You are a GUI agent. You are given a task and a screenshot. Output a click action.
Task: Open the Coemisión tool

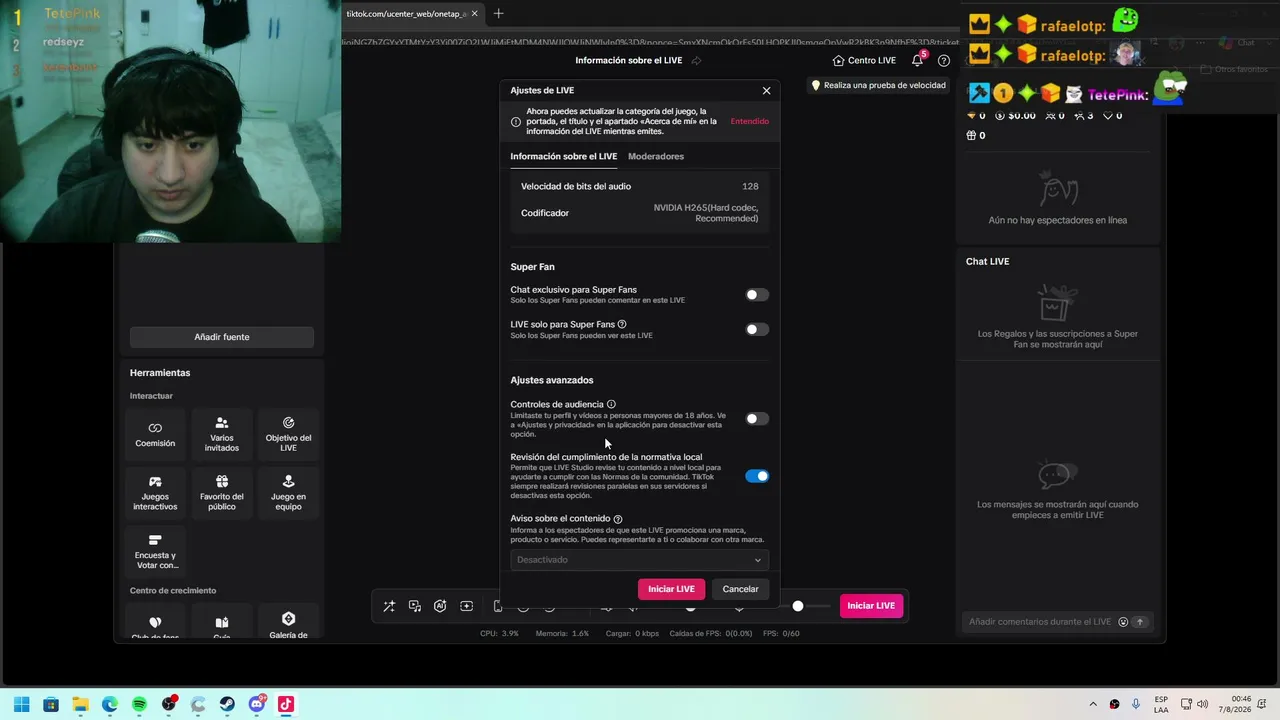coord(155,435)
